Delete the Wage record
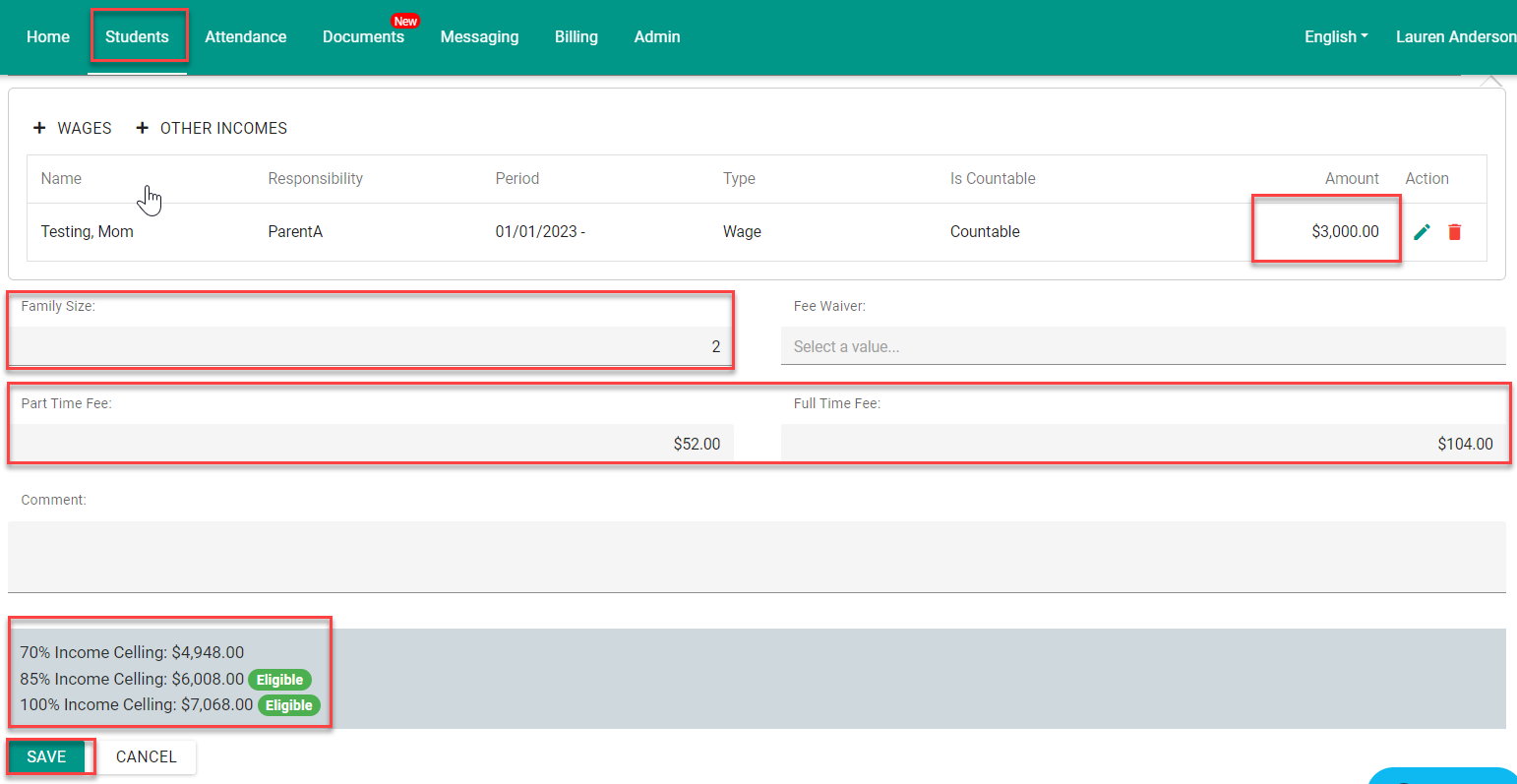This screenshot has height=784, width=1517. [1456, 231]
